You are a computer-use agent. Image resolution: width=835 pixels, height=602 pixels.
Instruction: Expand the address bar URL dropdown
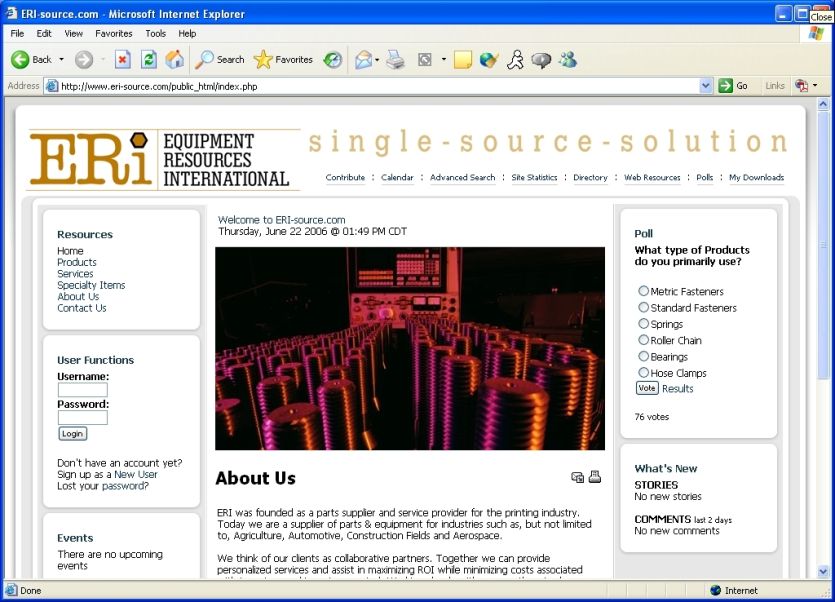706,86
